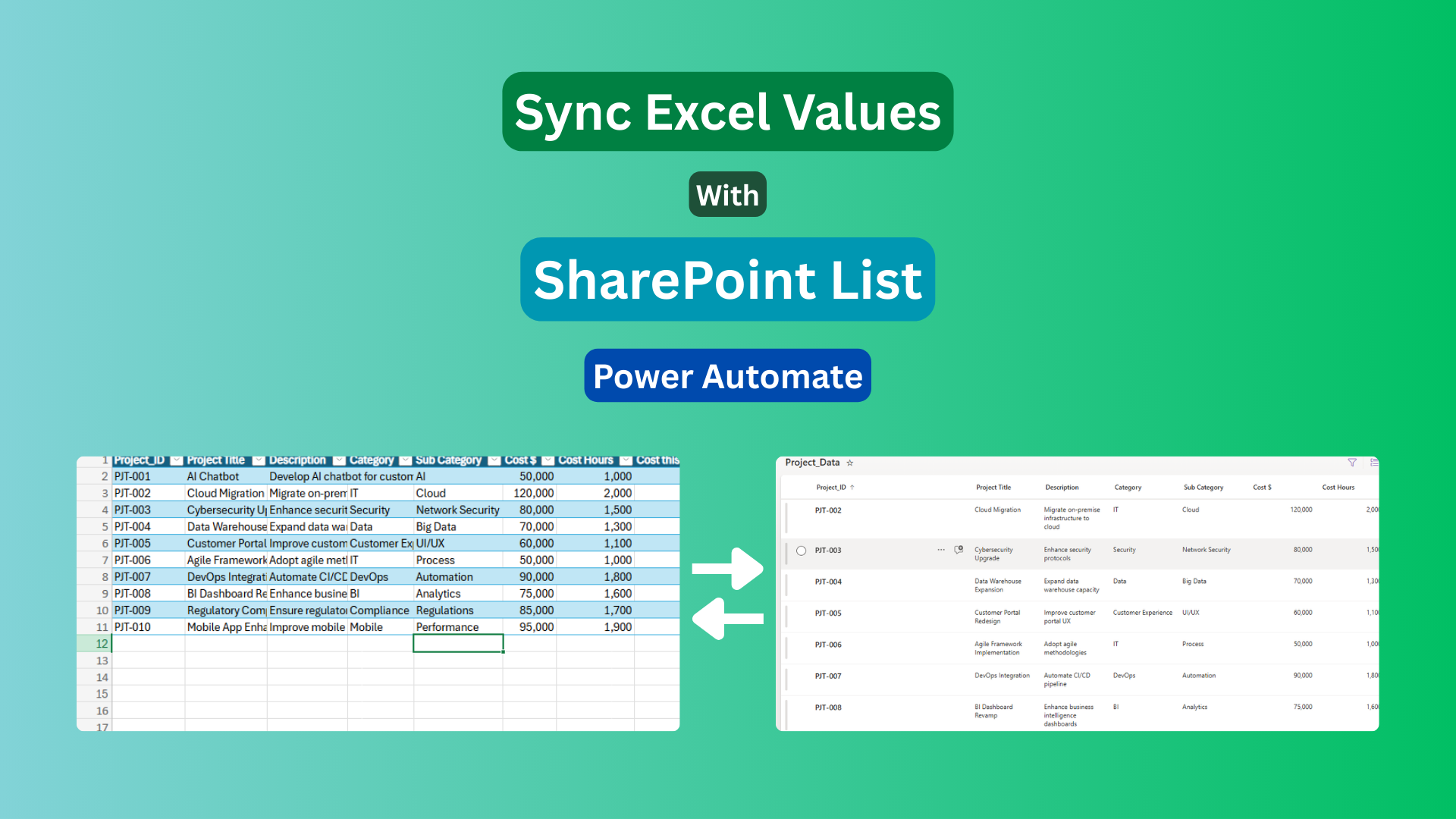
Task: Select Excel cell Analytics
Action: point(458,594)
